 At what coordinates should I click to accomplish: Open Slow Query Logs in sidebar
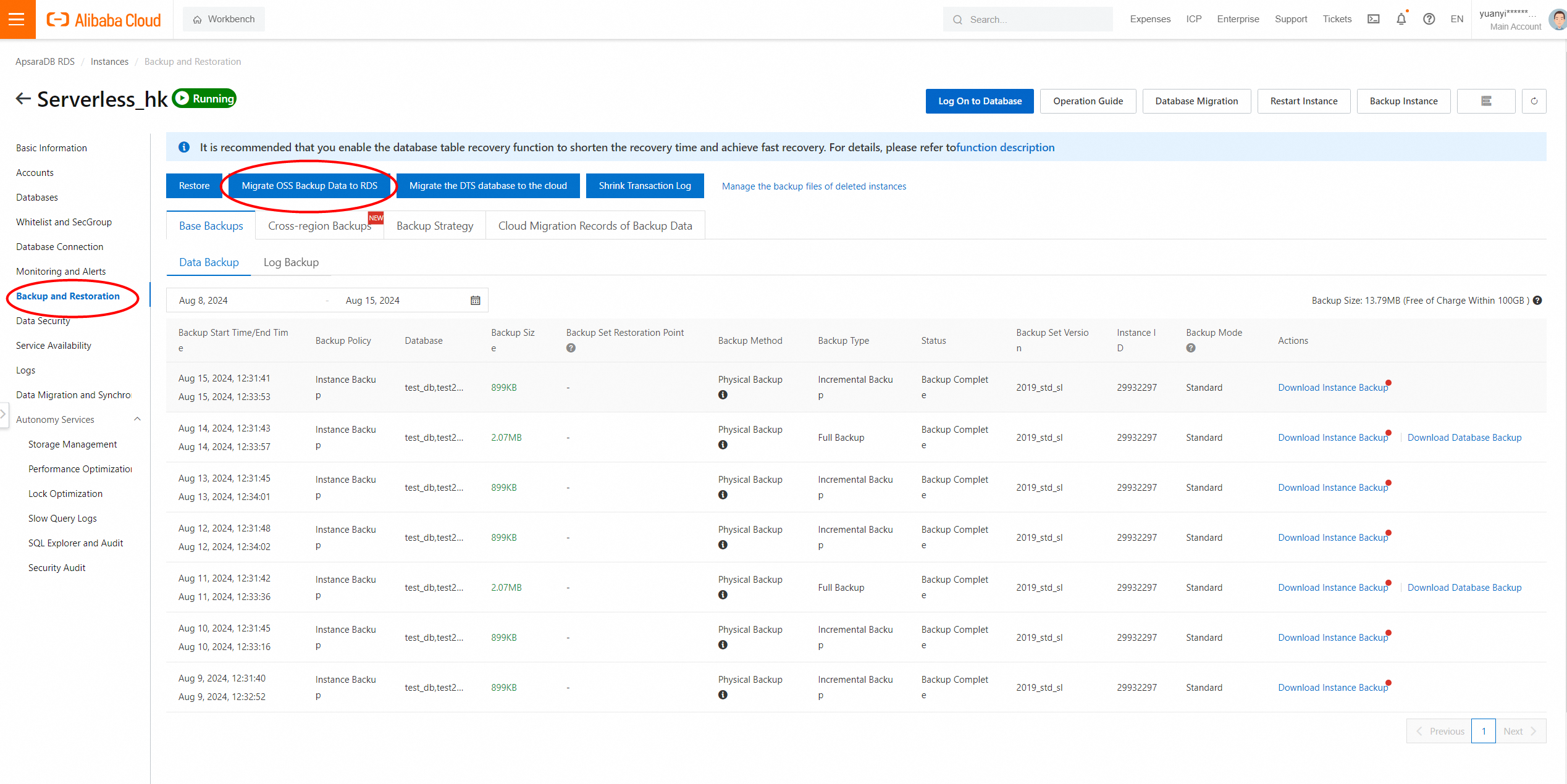[62, 519]
